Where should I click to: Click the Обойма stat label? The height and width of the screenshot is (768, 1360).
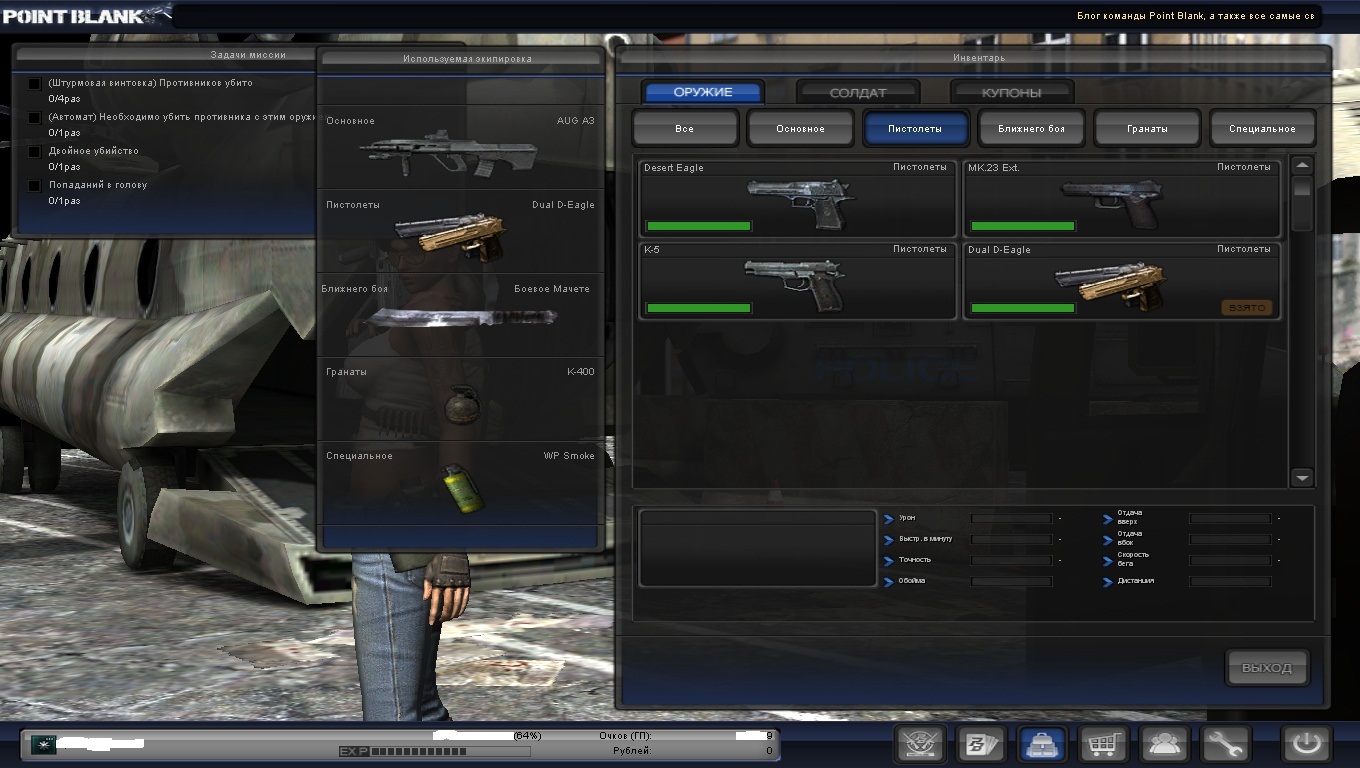click(912, 581)
